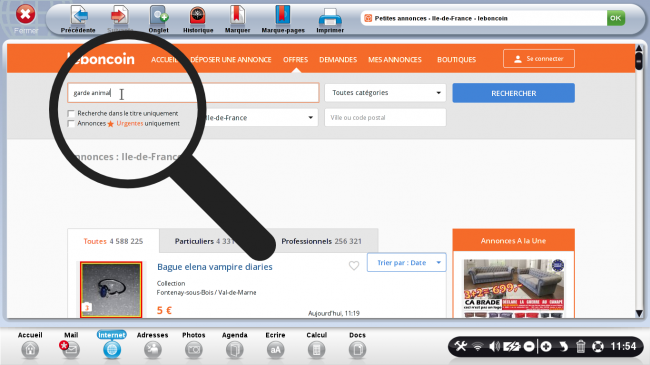
Task: Select the Professionnels 256 321 tab
Action: point(322,241)
